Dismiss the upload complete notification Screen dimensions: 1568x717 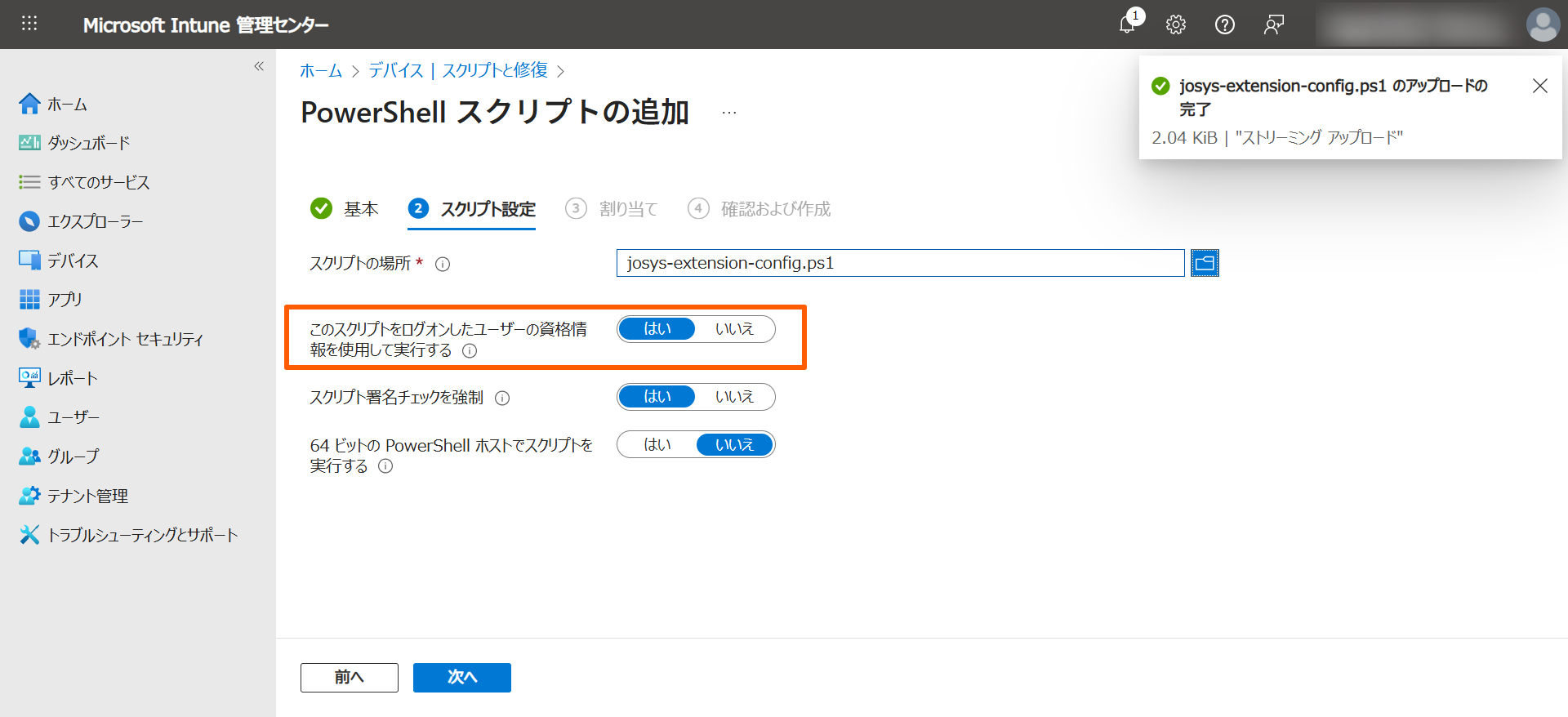(1539, 86)
